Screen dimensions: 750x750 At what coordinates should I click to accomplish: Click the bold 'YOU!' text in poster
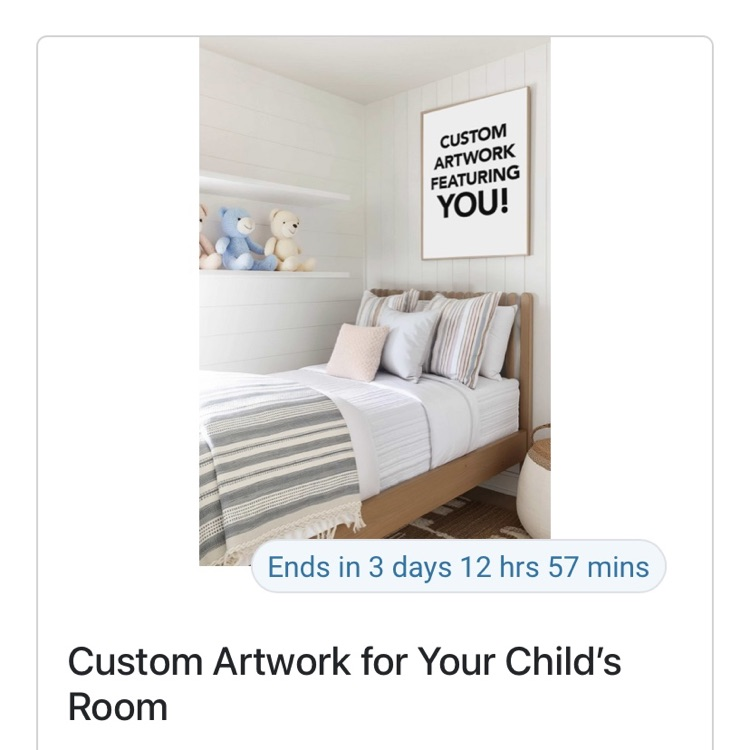pyautogui.click(x=473, y=203)
